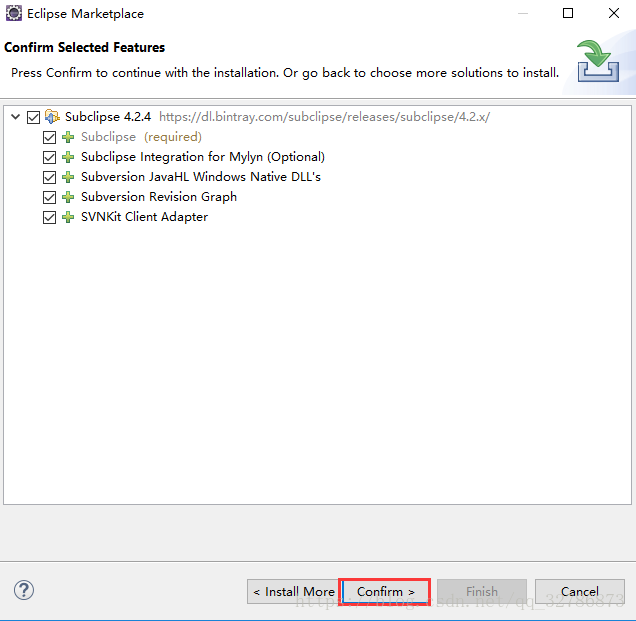
Task: Close the Eclipse Marketplace dialog
Action: [x=614, y=13]
